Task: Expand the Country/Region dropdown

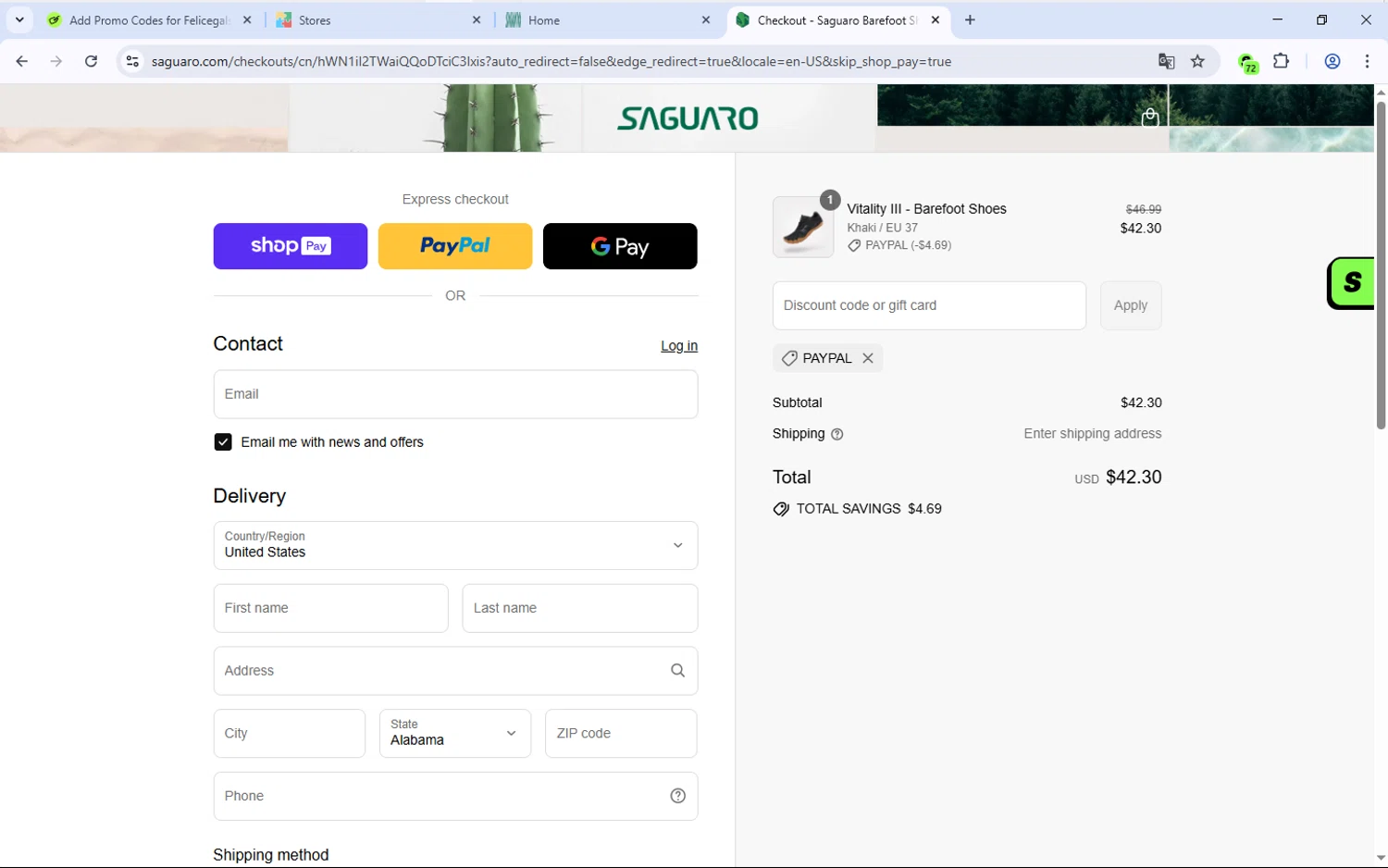Action: pos(455,545)
